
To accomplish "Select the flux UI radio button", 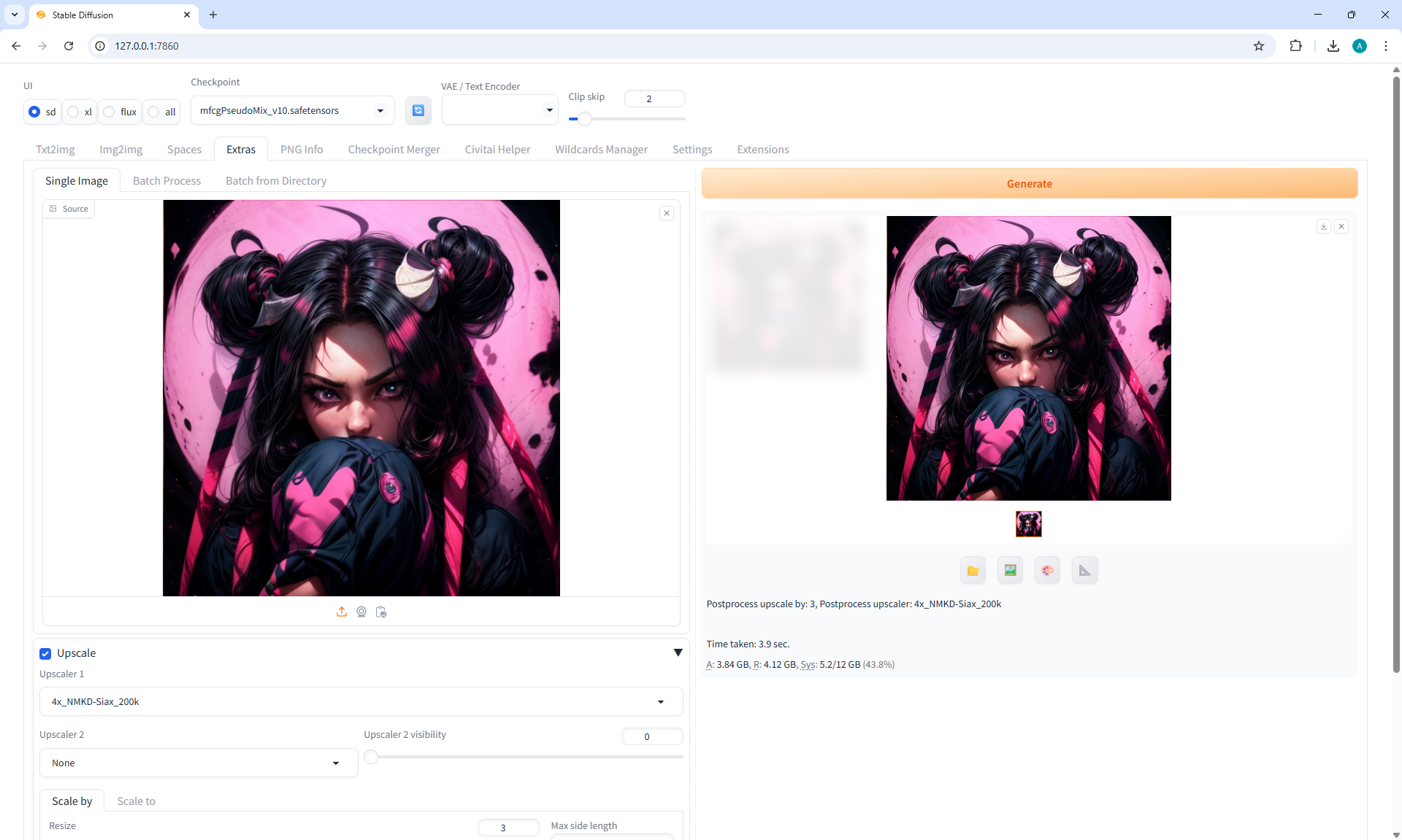I will click(x=110, y=112).
